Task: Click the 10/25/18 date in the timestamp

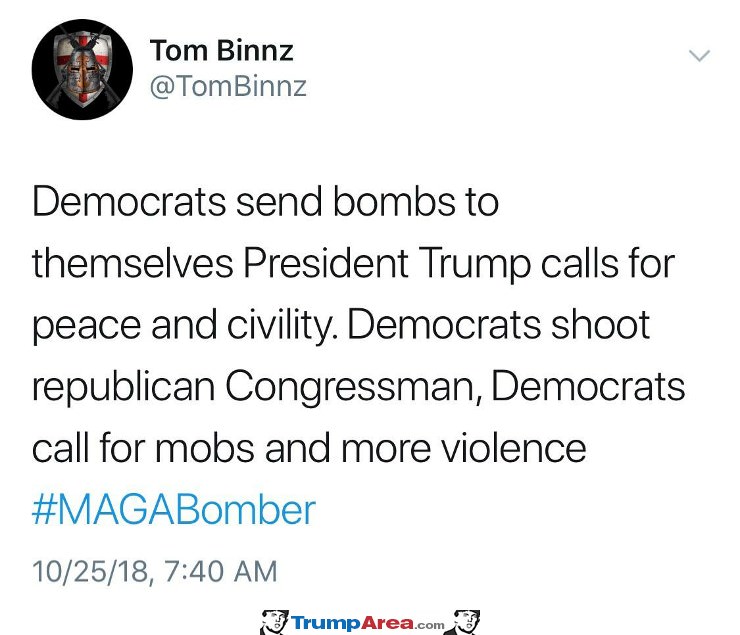Action: 89,571
